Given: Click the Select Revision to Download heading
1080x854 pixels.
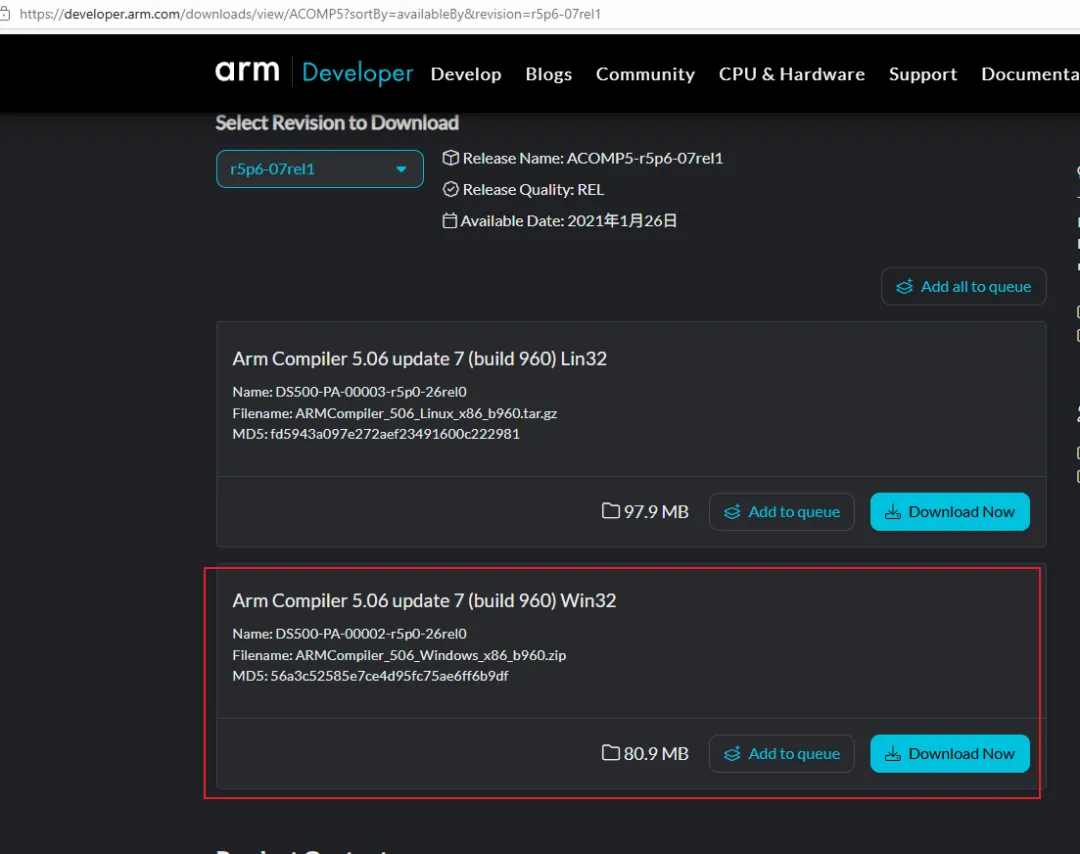Looking at the screenshot, I should (337, 123).
